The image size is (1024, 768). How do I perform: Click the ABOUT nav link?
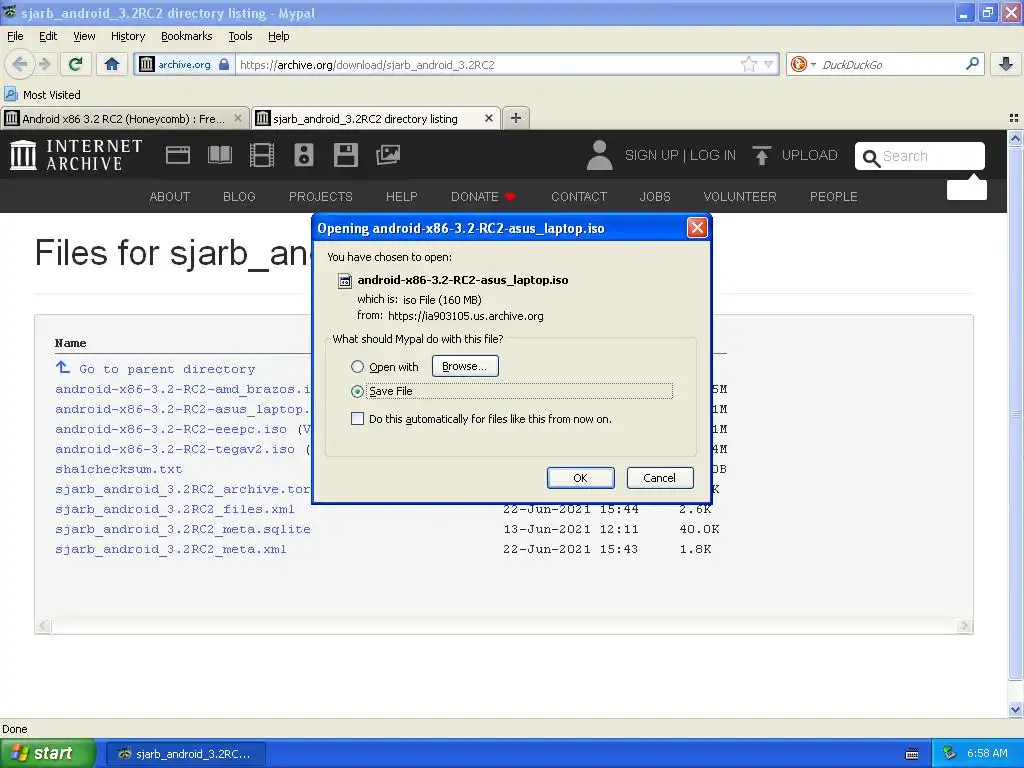click(x=170, y=197)
